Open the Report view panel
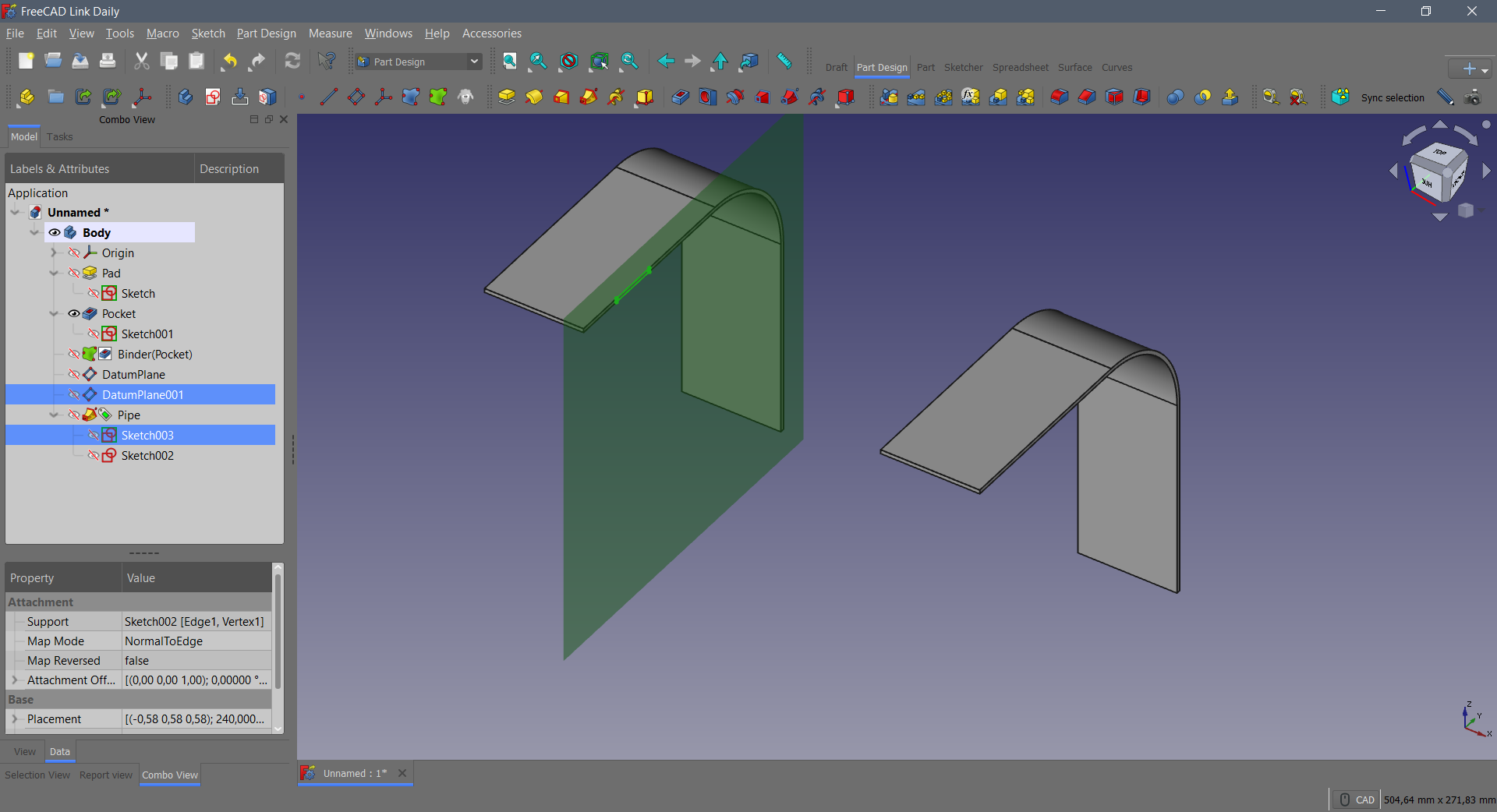This screenshot has height=812, width=1497. point(106,775)
